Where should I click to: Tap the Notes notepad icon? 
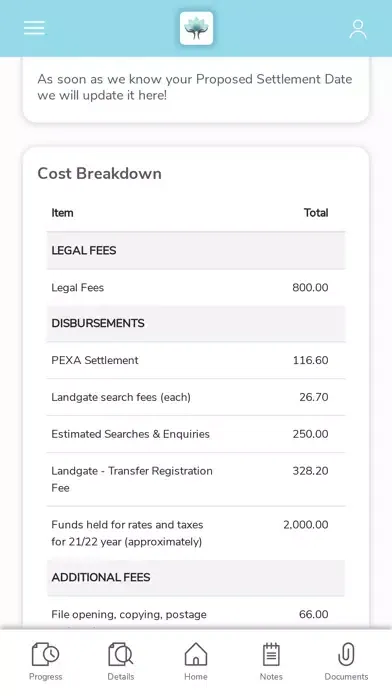click(x=271, y=654)
